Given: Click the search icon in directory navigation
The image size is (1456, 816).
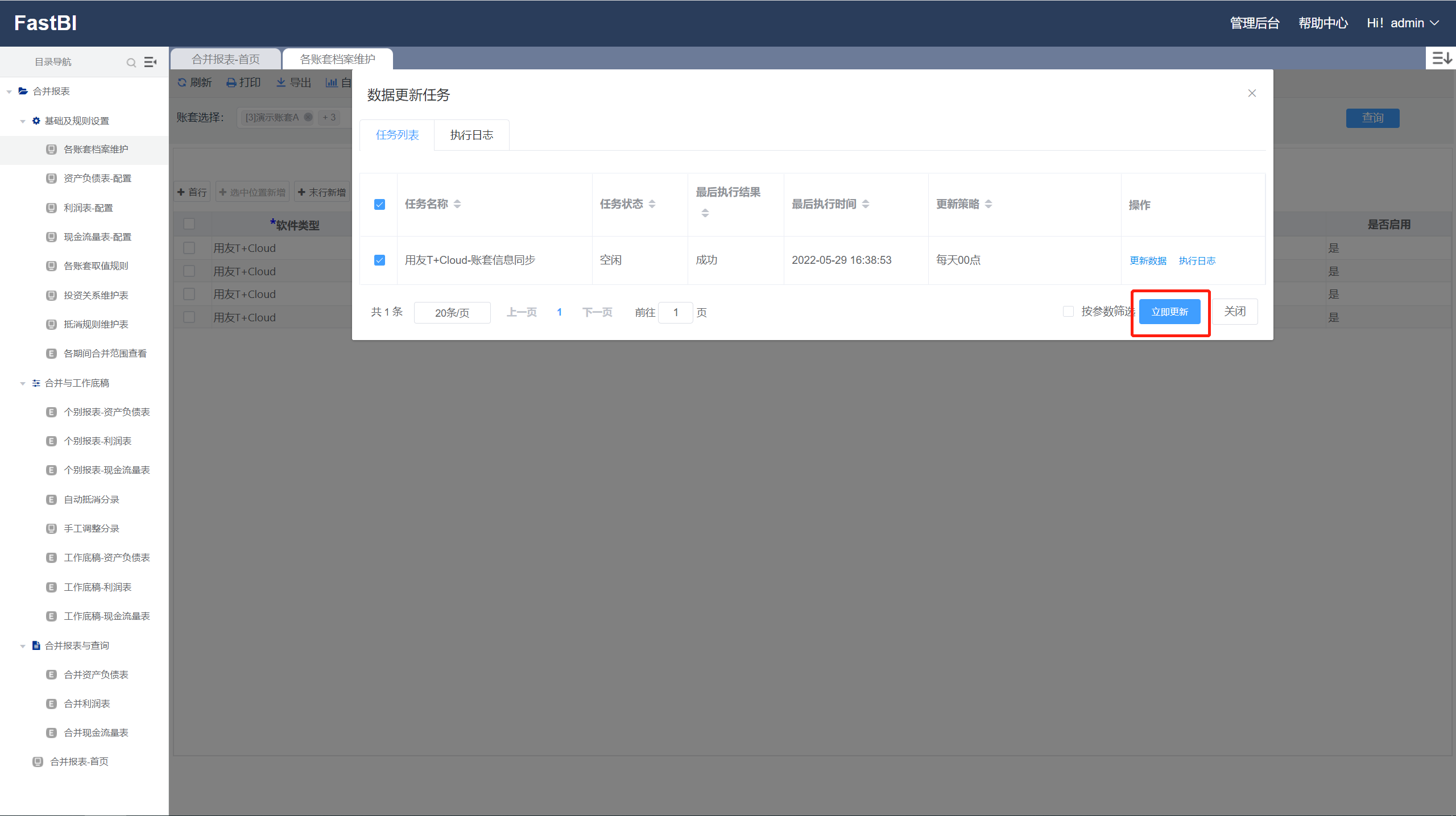Looking at the screenshot, I should (x=131, y=63).
